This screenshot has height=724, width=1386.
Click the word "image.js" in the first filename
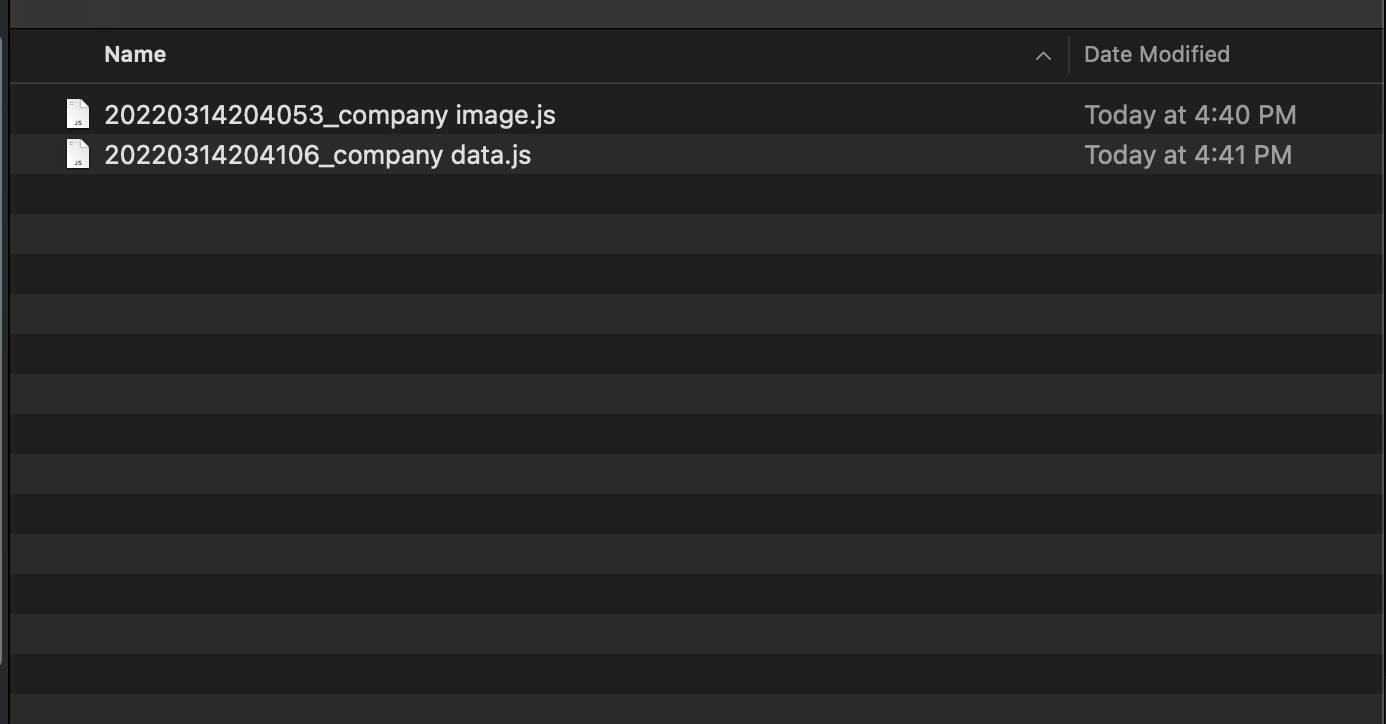click(x=505, y=115)
